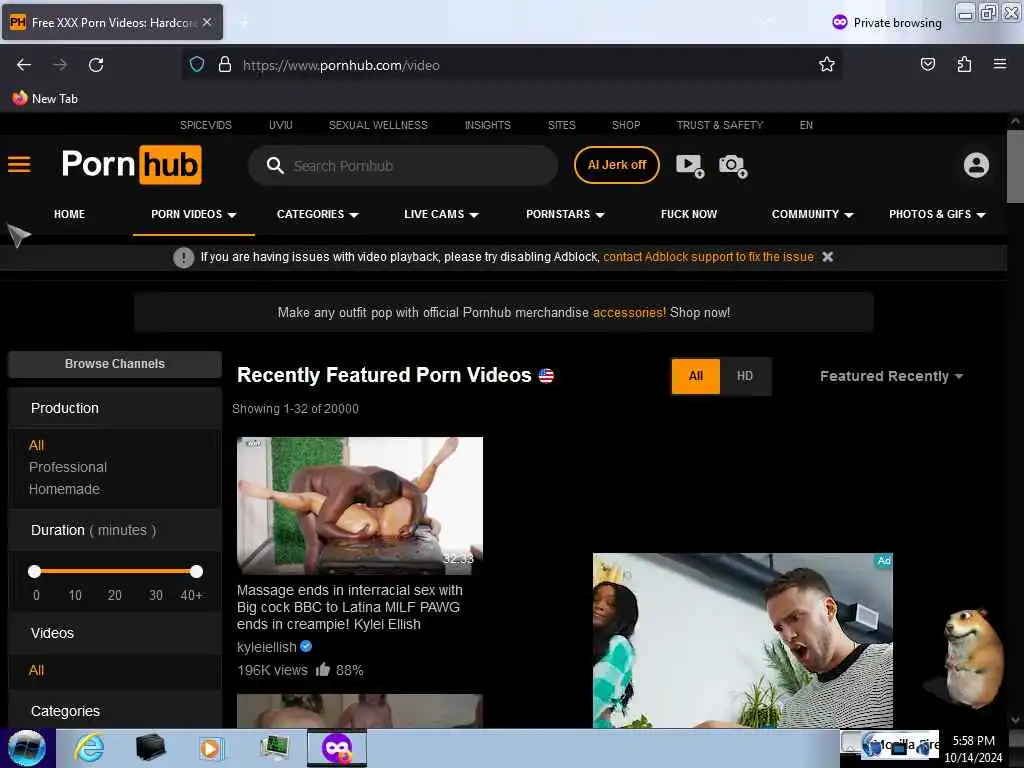
Task: Click the page vertical scrollbar thumb
Action: click(1015, 167)
